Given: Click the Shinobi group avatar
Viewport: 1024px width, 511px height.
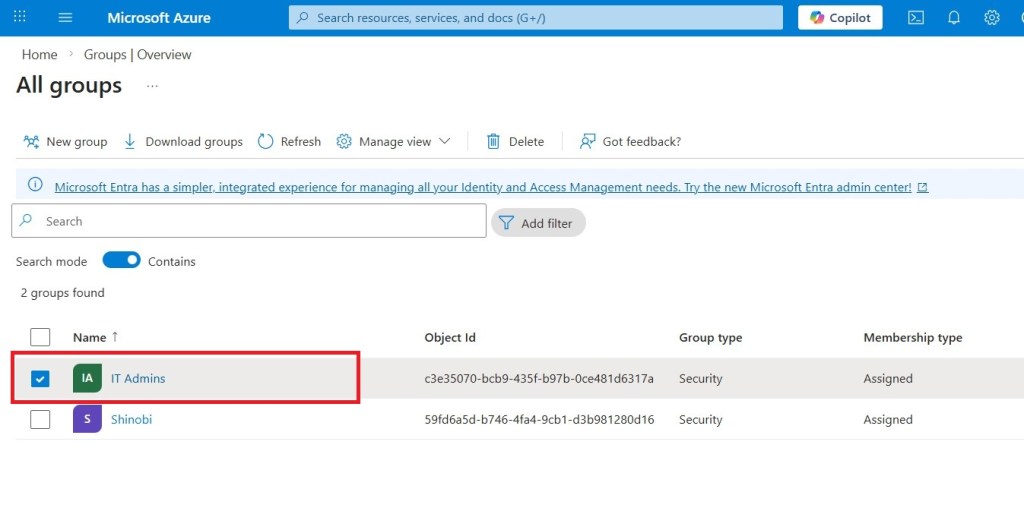Looking at the screenshot, I should click(87, 419).
